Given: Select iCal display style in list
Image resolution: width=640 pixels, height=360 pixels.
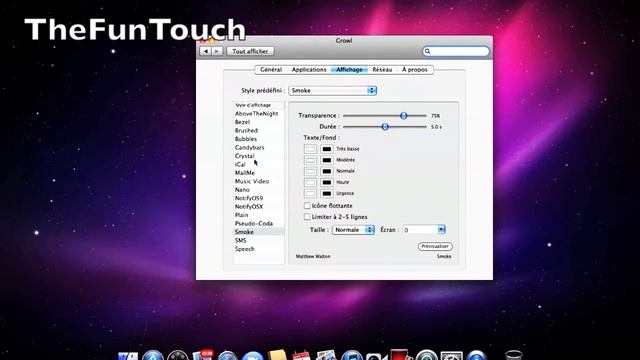Looking at the screenshot, I should coord(259,164).
